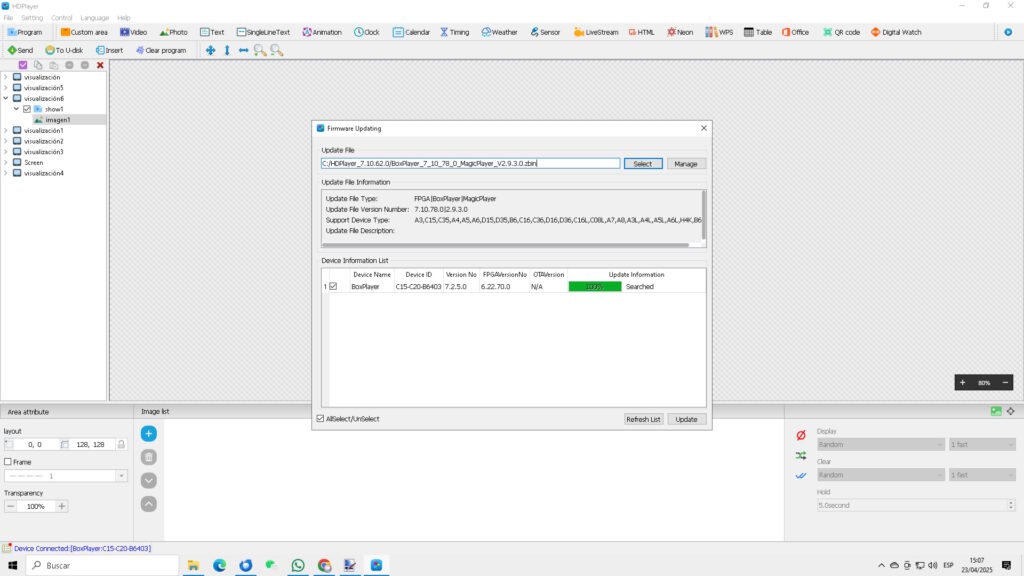The height and width of the screenshot is (576, 1024).
Task: Insert a Table element
Action: [x=758, y=32]
